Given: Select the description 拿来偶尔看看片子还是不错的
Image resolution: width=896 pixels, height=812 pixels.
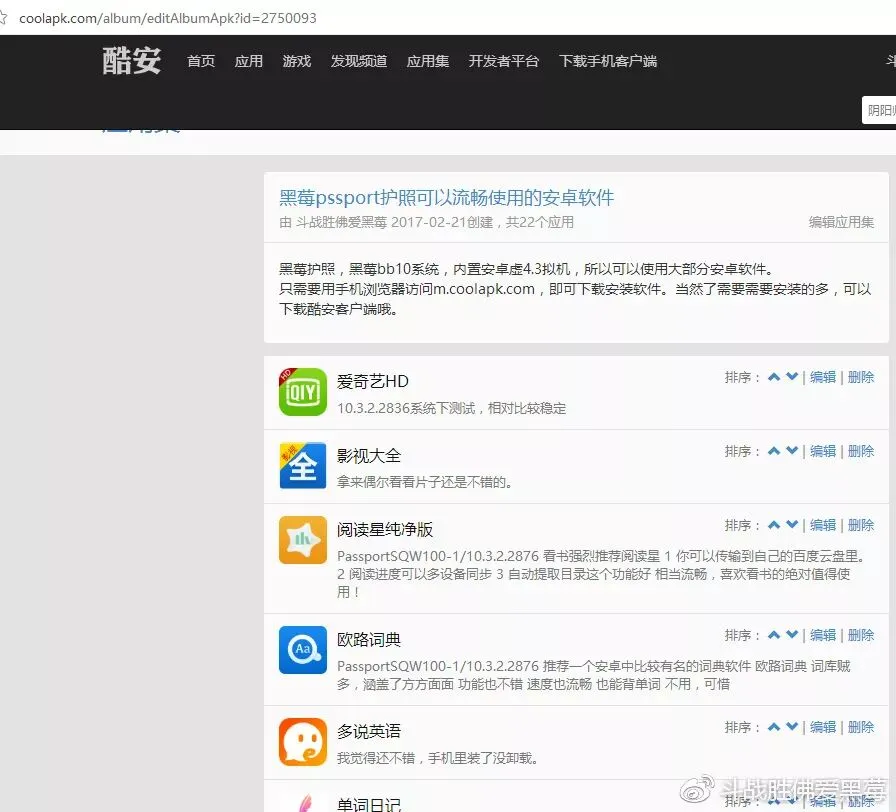Looking at the screenshot, I should click(423, 482).
